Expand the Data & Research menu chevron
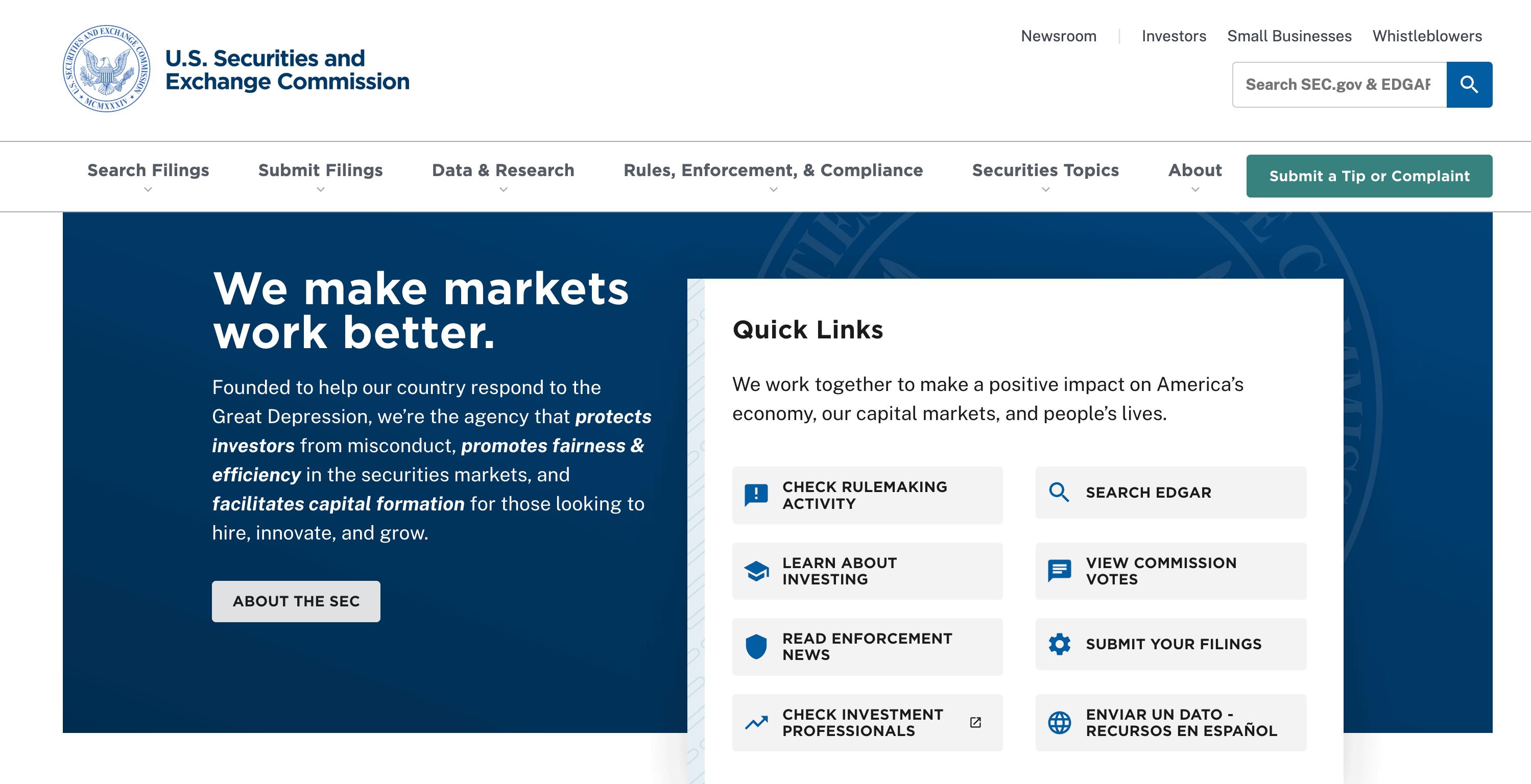 pos(503,190)
